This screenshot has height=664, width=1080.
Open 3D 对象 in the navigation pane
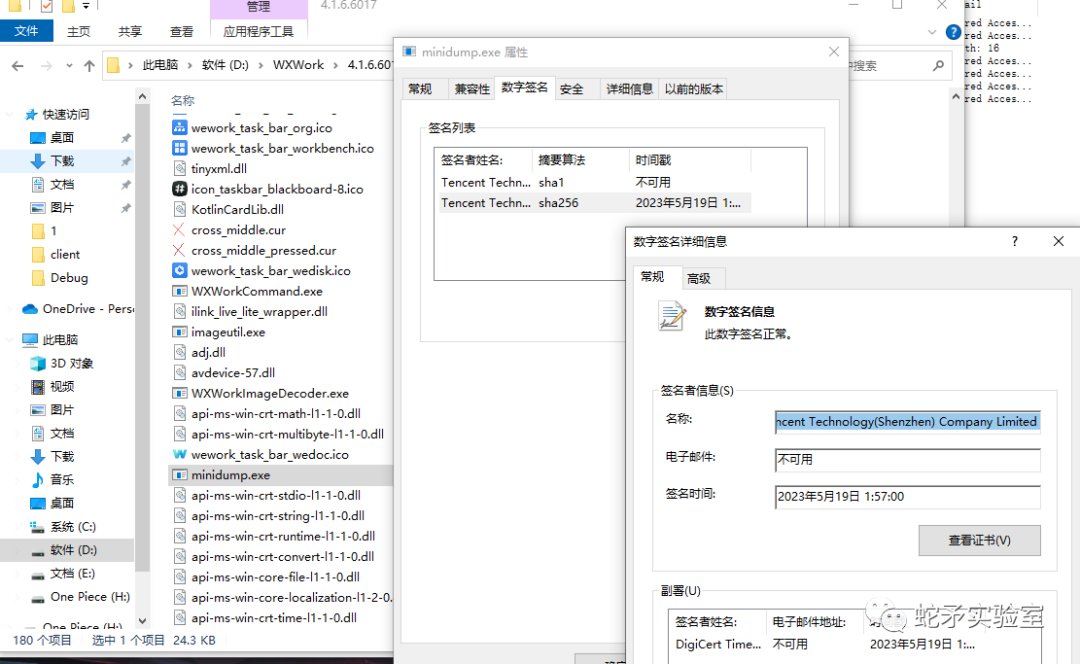tap(72, 364)
